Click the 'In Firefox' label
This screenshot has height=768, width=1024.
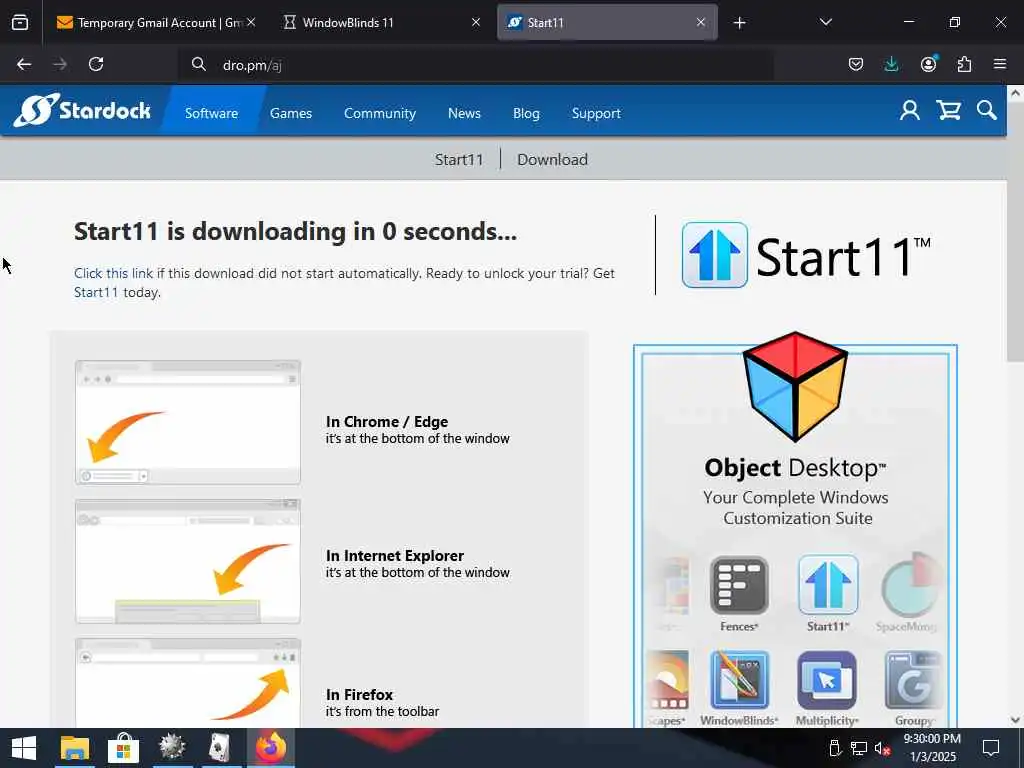tap(359, 694)
